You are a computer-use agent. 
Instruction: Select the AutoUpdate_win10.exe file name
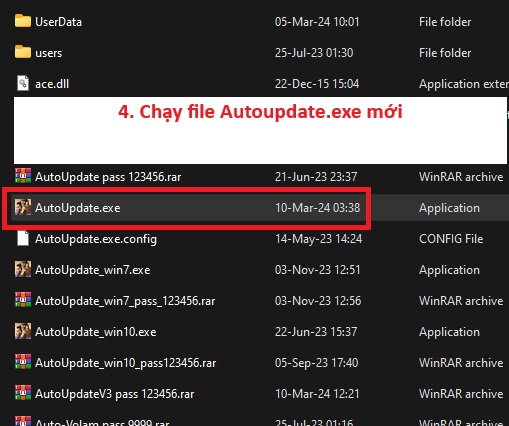click(x=96, y=332)
